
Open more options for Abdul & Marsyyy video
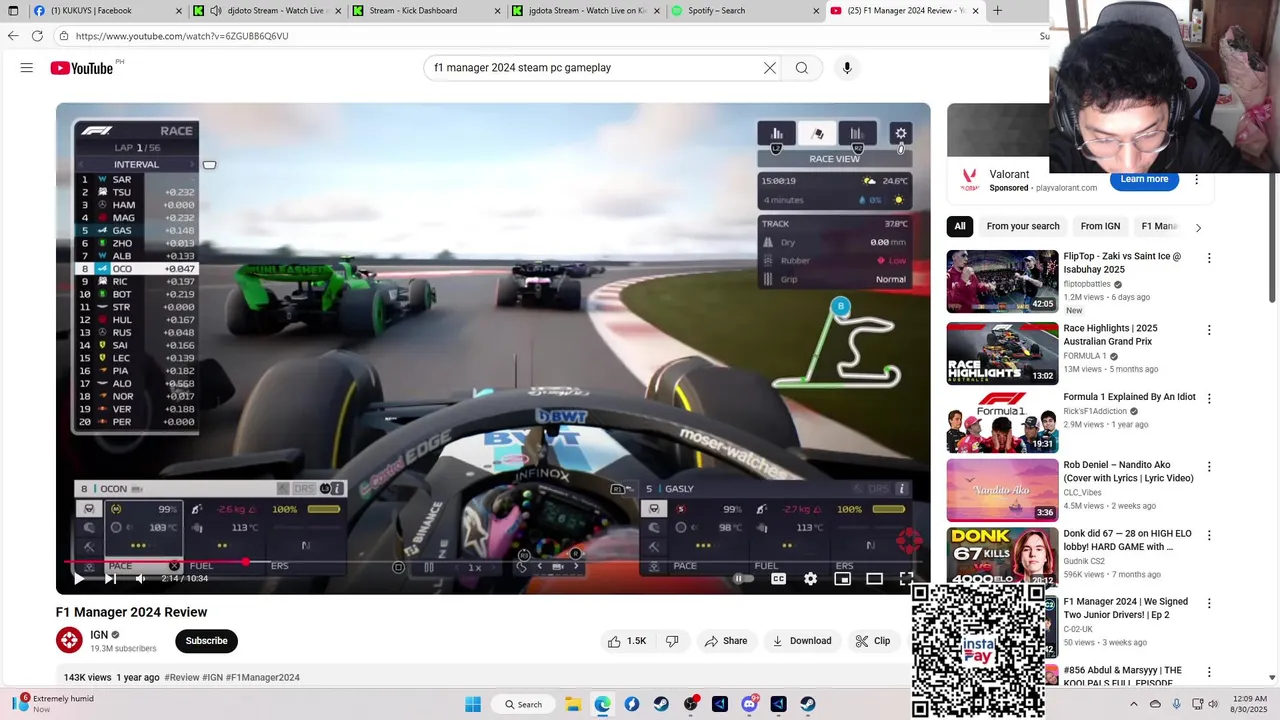coord(1208,672)
